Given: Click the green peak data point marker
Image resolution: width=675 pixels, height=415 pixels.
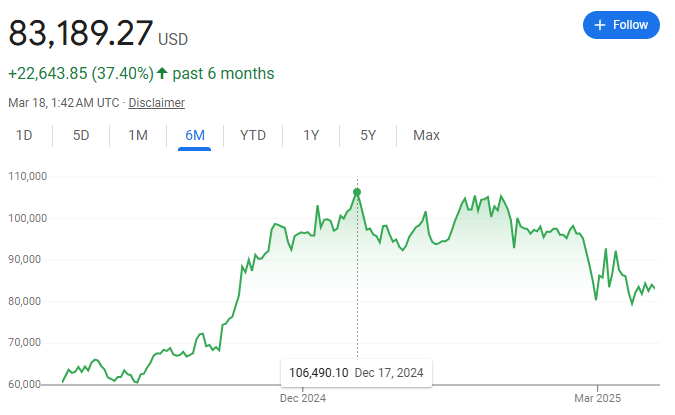Looking at the screenshot, I should 357,192.
